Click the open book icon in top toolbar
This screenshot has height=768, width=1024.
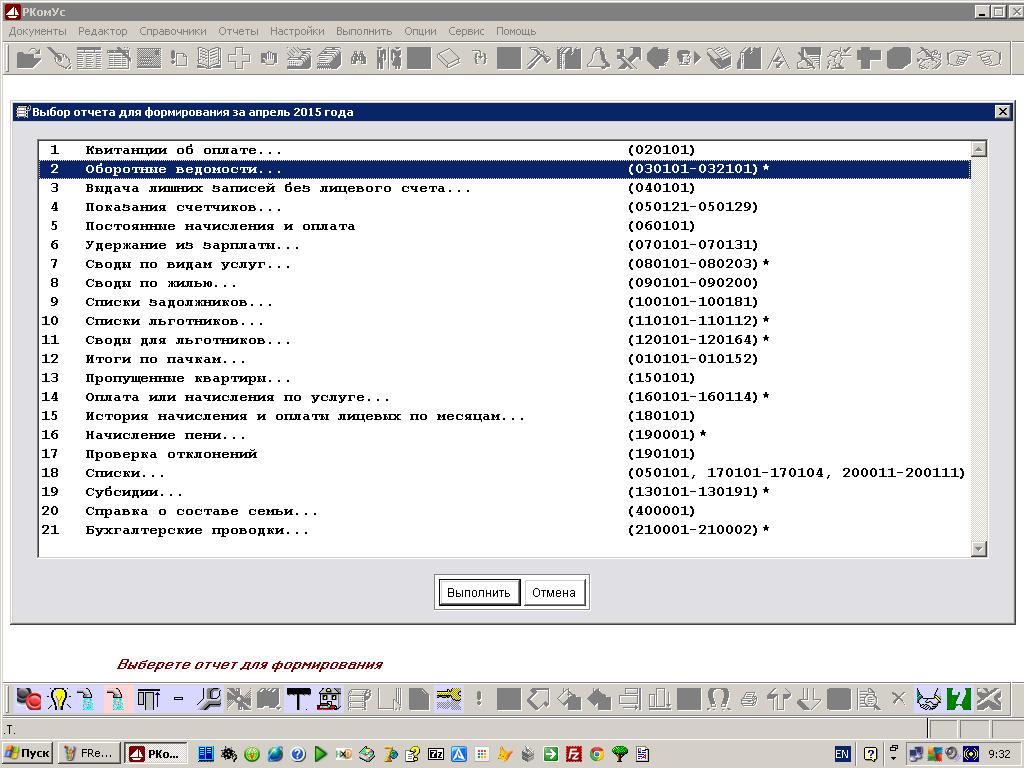209,58
